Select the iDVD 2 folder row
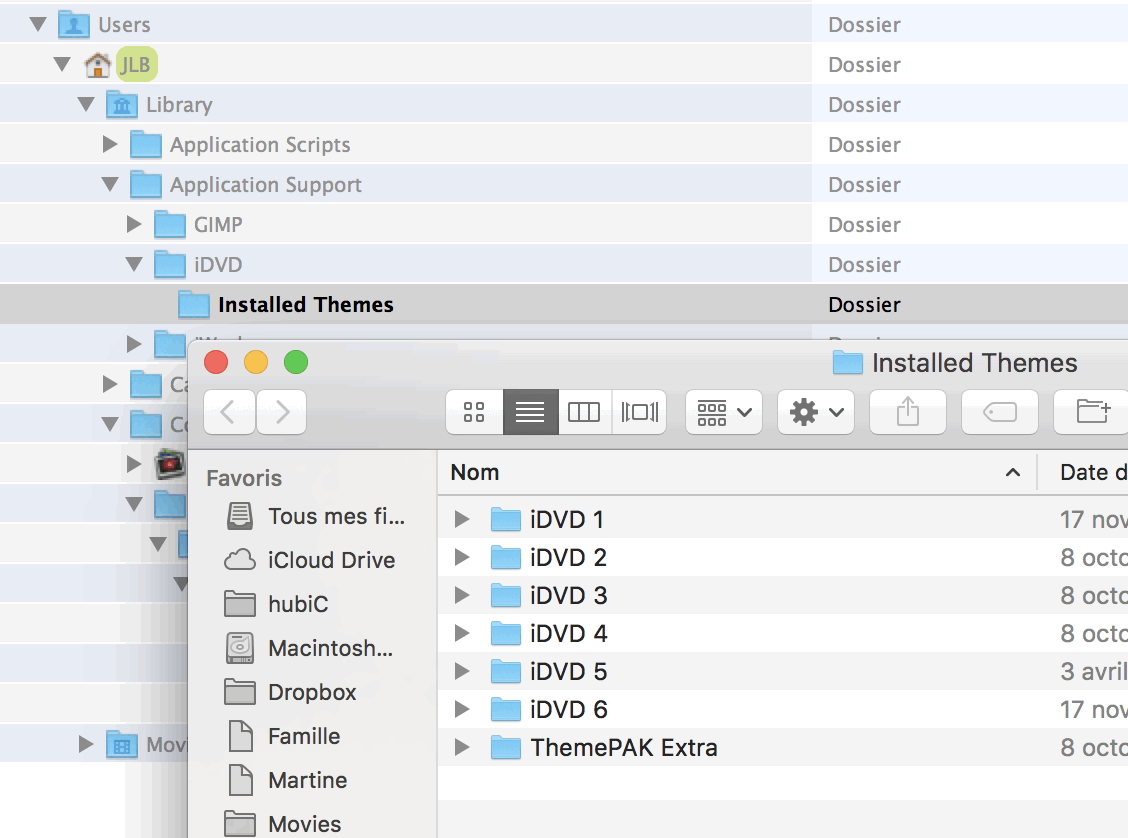This screenshot has height=838, width=1128. click(783, 557)
